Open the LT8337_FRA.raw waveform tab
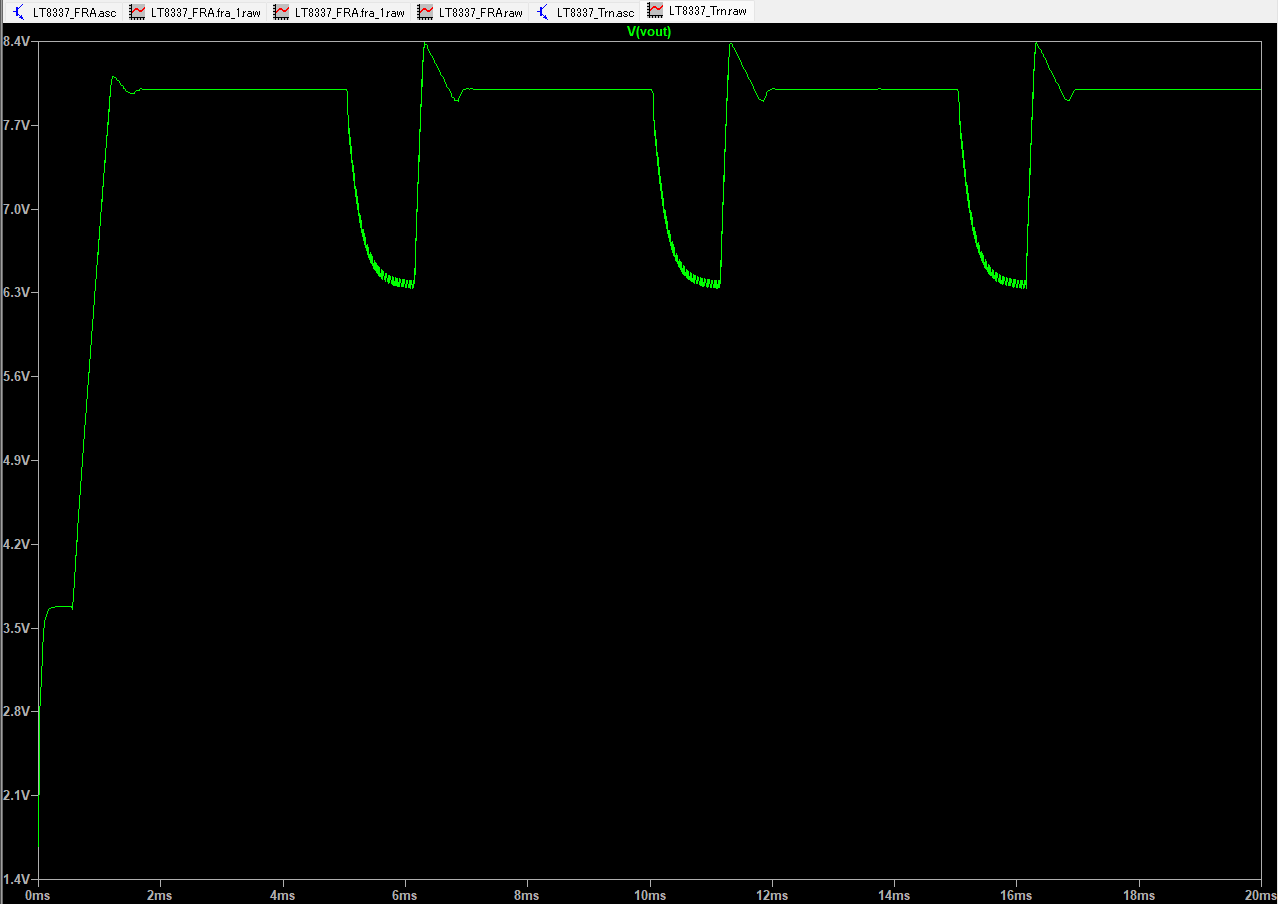 coord(470,12)
